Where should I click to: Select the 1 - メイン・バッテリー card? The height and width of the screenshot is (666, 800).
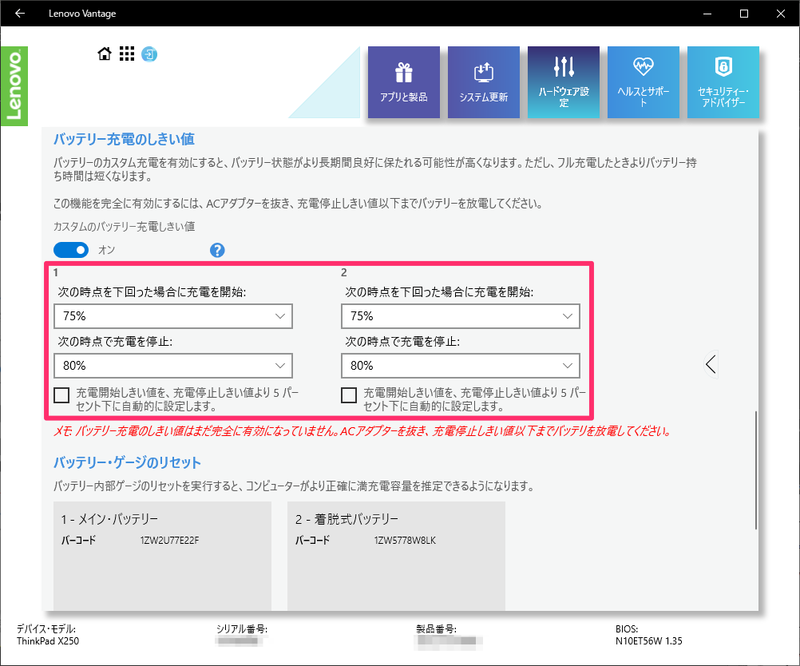162,556
